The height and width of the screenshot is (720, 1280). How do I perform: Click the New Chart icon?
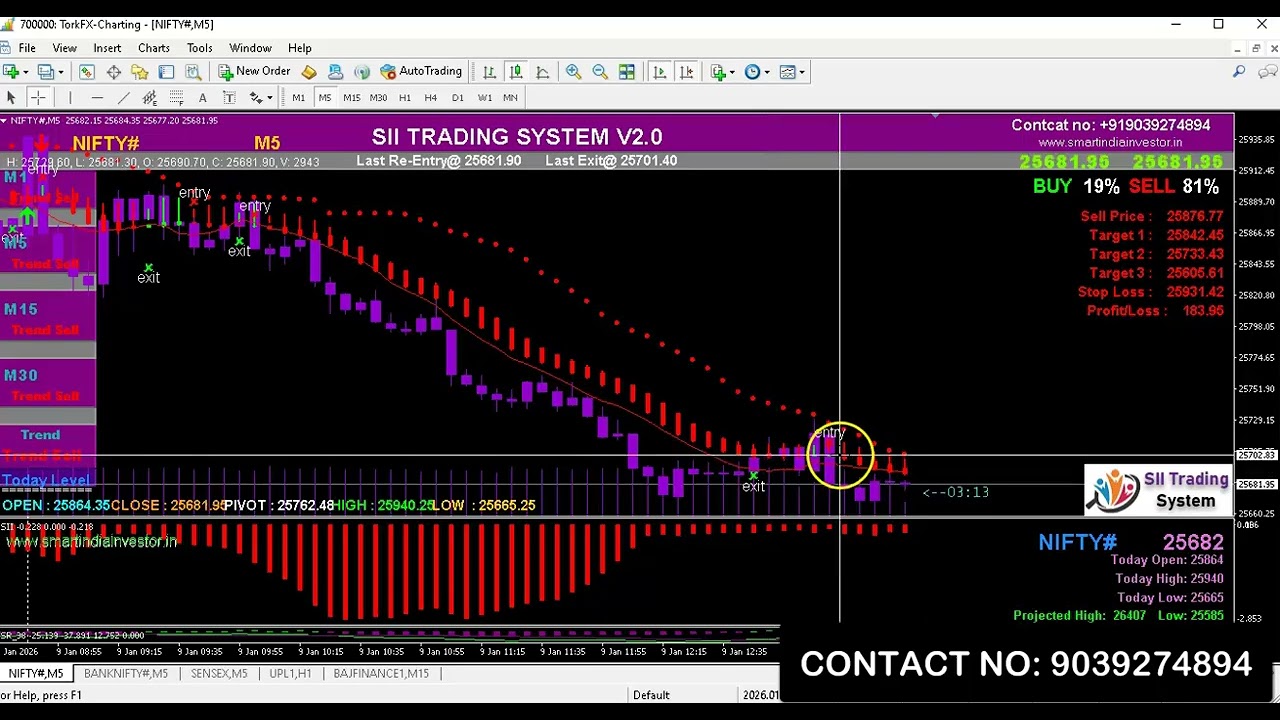[11, 72]
